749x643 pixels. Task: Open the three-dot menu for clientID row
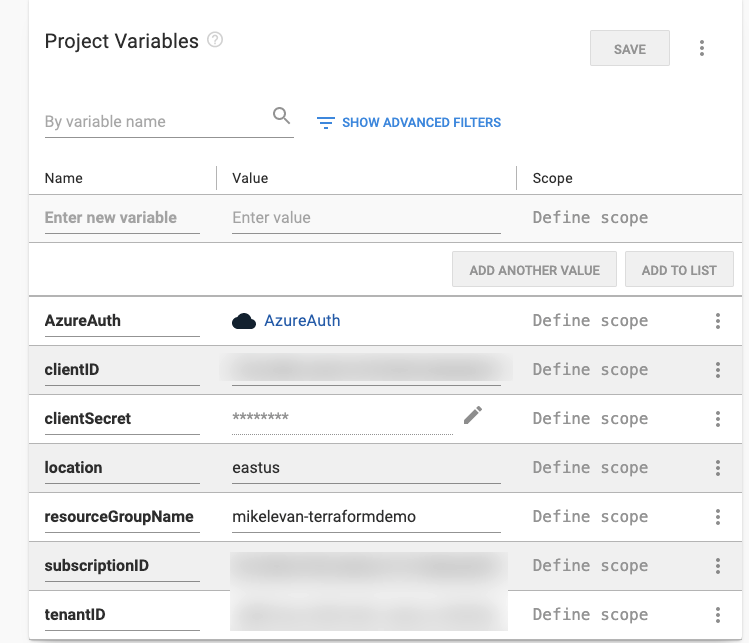718,370
